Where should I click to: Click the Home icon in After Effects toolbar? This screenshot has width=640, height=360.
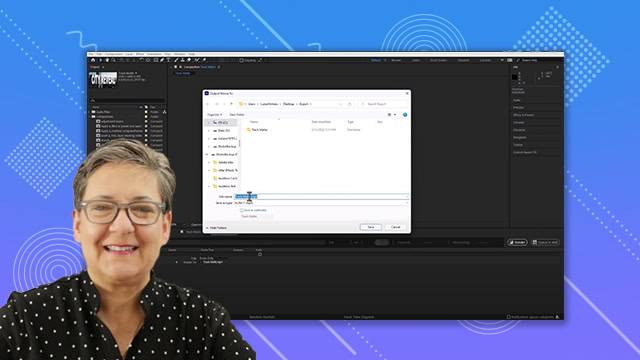93,60
